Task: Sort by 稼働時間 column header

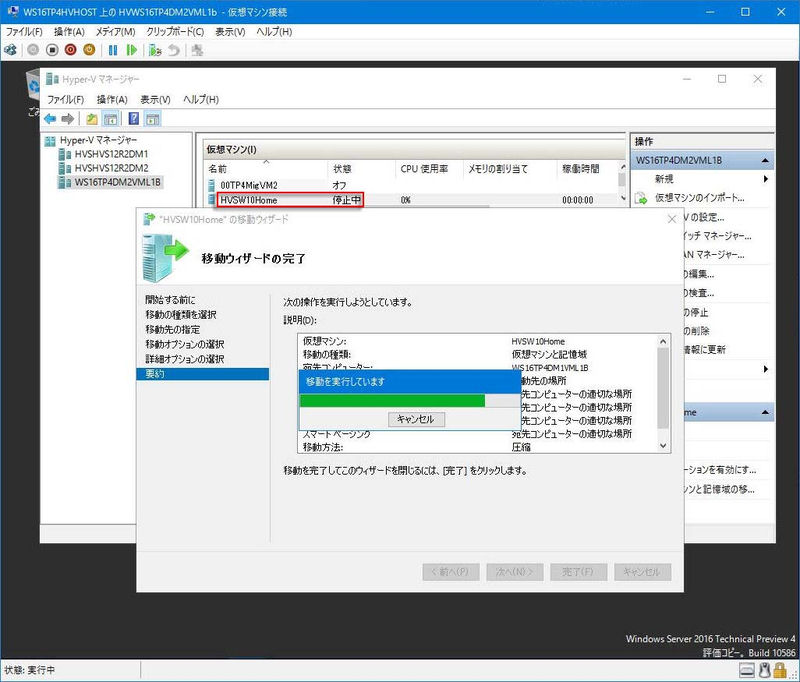Action: tap(587, 169)
